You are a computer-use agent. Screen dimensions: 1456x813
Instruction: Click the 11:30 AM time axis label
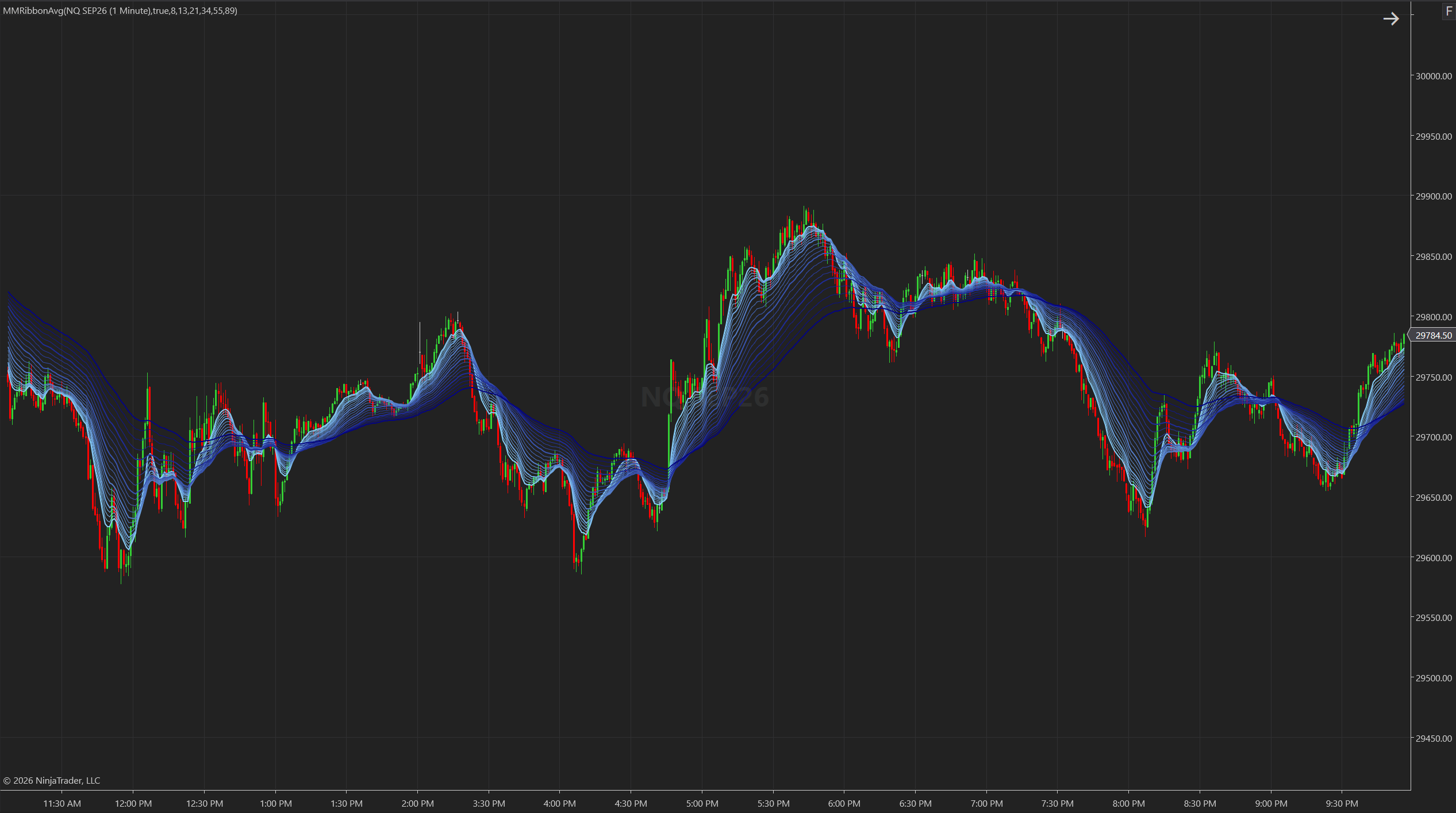point(62,803)
